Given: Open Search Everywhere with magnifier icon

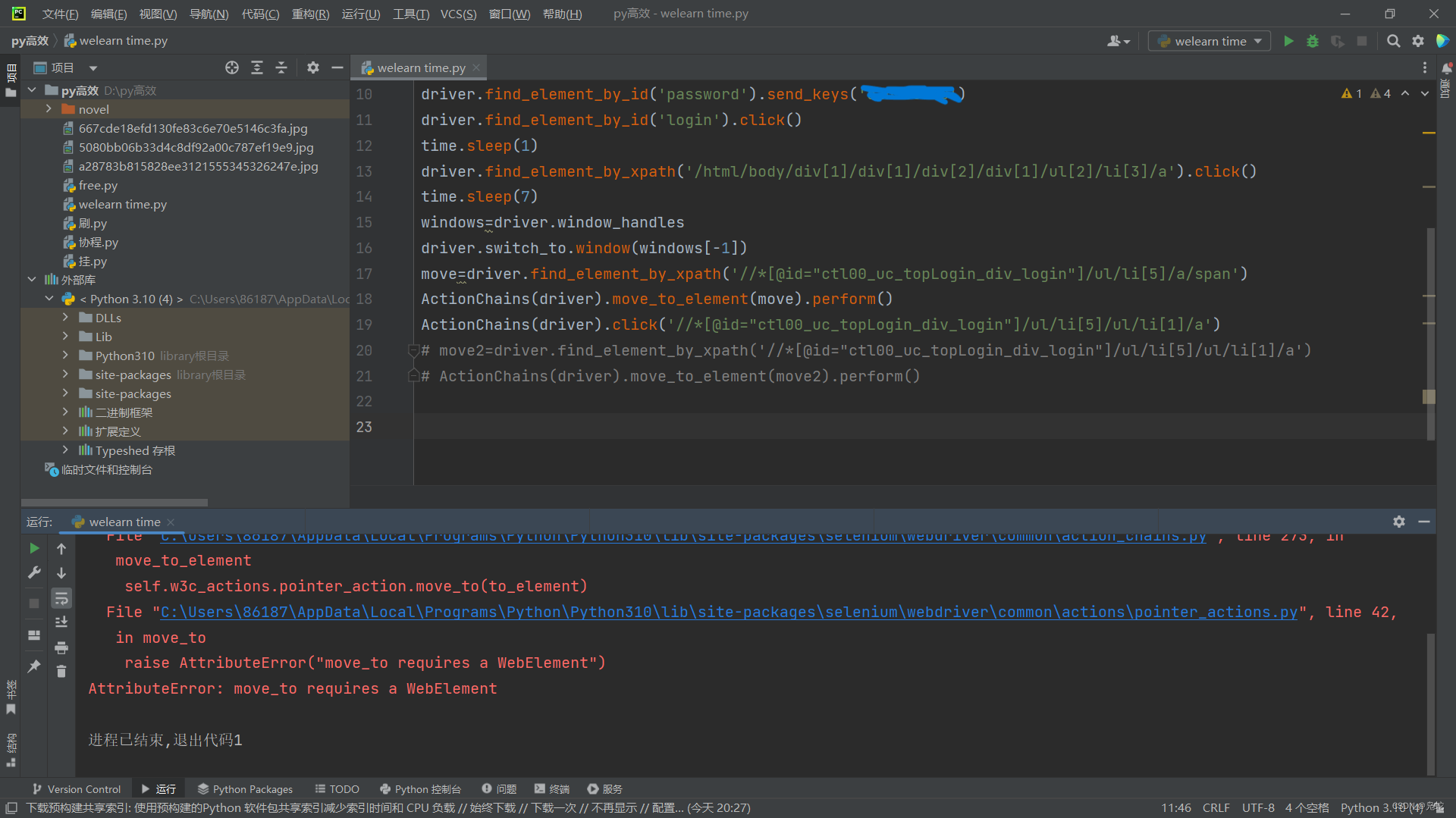Looking at the screenshot, I should 1394,41.
